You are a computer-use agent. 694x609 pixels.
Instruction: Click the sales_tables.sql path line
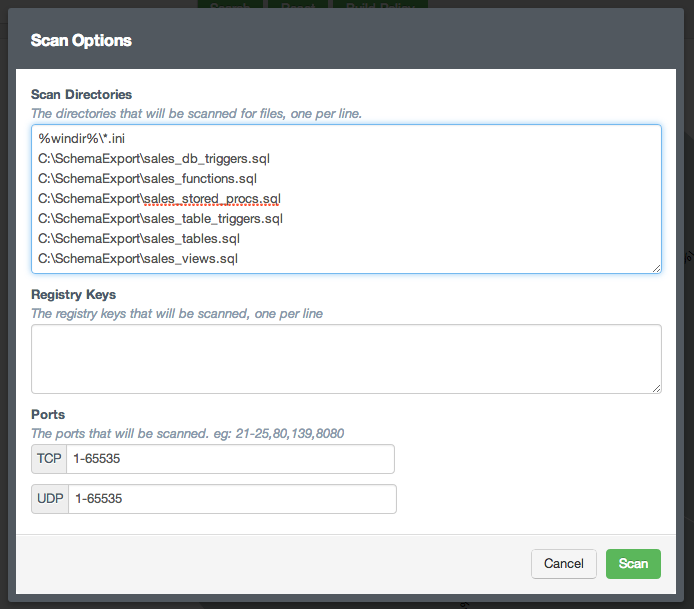click(x=139, y=239)
